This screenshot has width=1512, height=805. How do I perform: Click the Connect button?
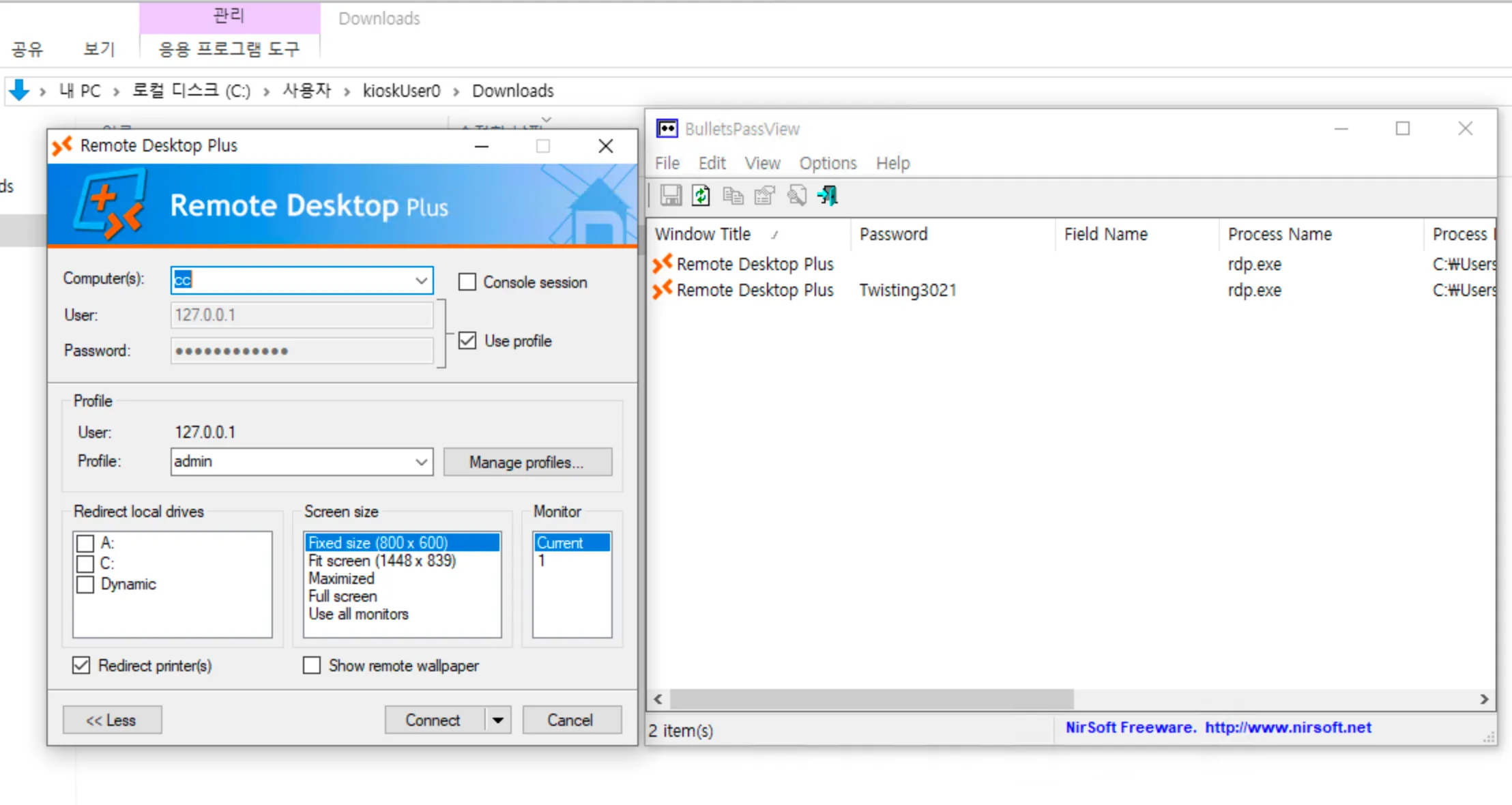[434, 720]
